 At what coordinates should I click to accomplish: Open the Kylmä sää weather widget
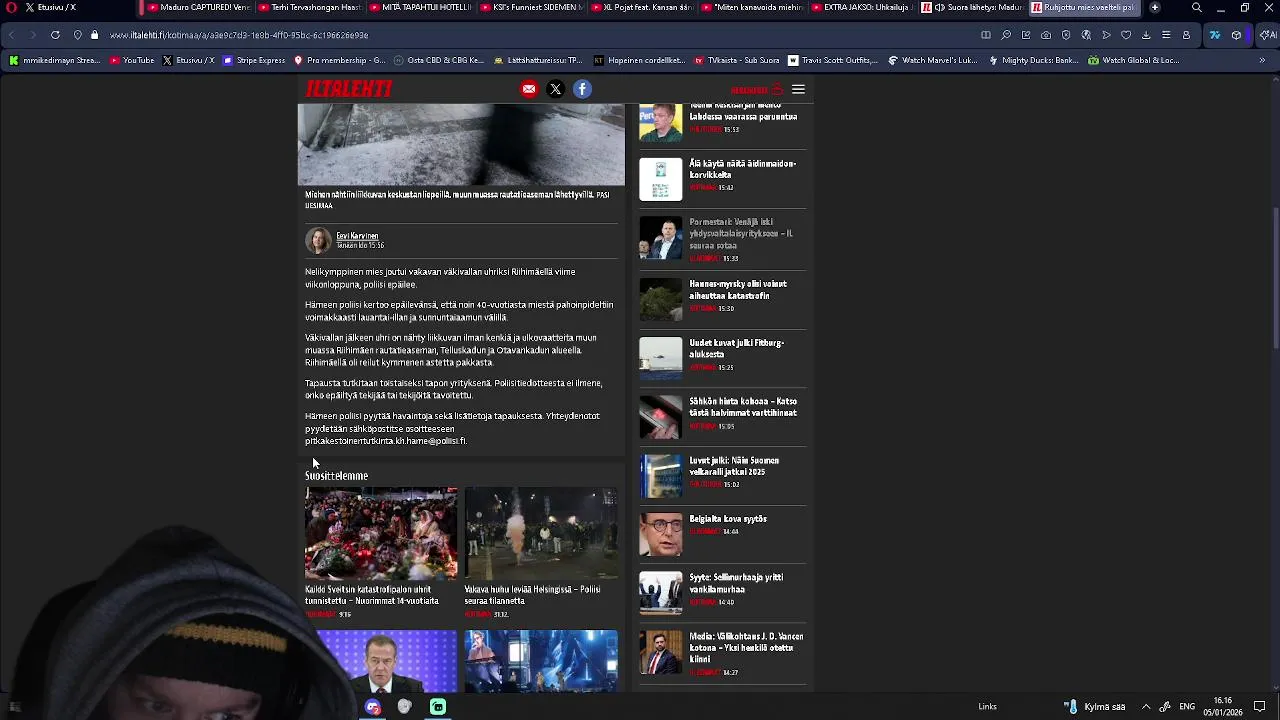coord(1097,707)
